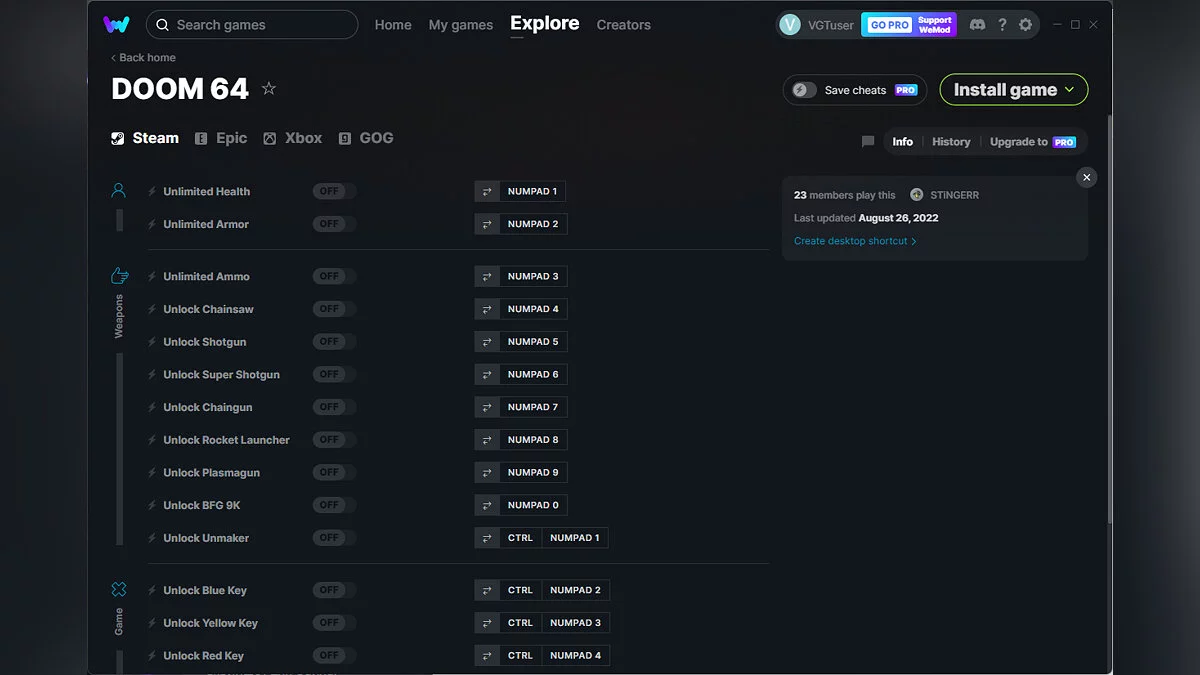This screenshot has width=1200, height=675.
Task: Click swap hotkey icon for Unlock Unmaker
Action: (487, 538)
